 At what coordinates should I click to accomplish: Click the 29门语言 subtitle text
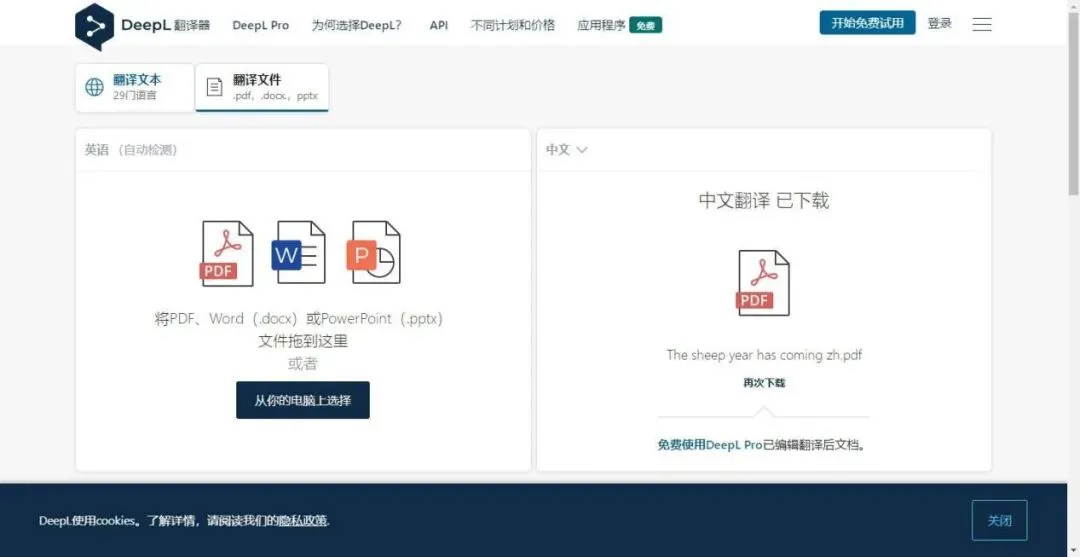point(135,96)
